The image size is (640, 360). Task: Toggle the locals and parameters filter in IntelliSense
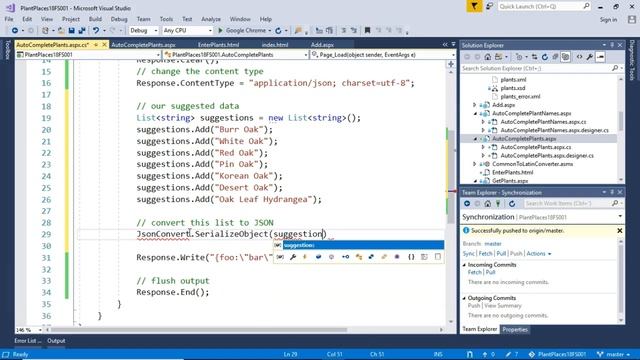point(280,257)
